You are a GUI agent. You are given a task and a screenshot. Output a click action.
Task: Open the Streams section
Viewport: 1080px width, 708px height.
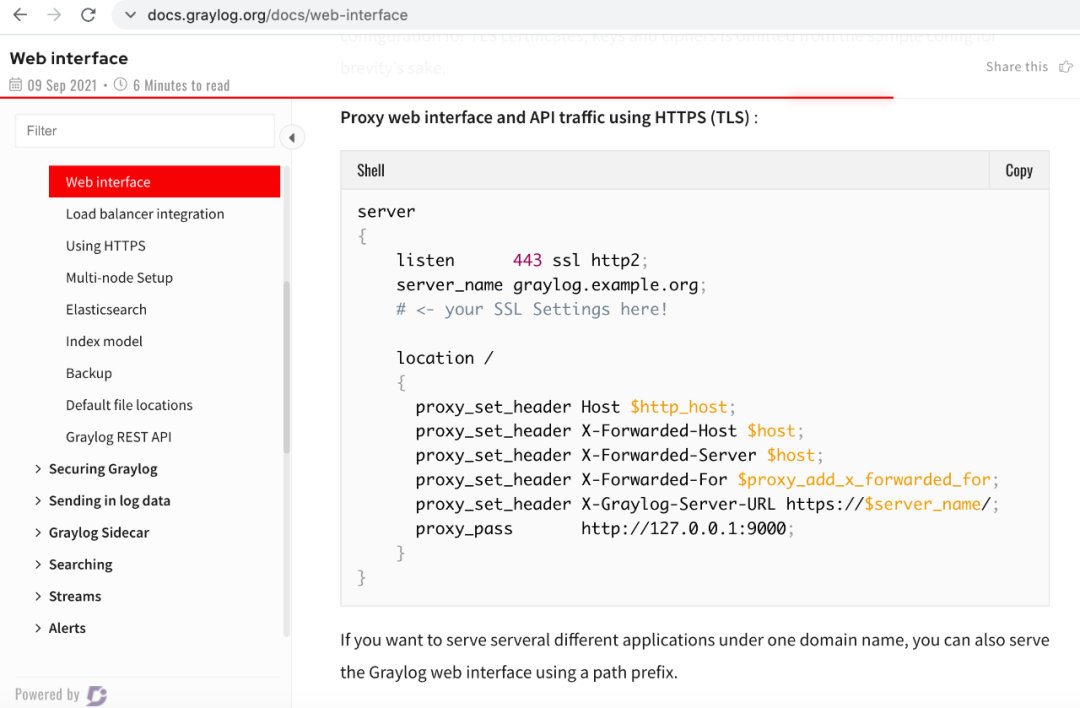pyautogui.click(x=75, y=596)
